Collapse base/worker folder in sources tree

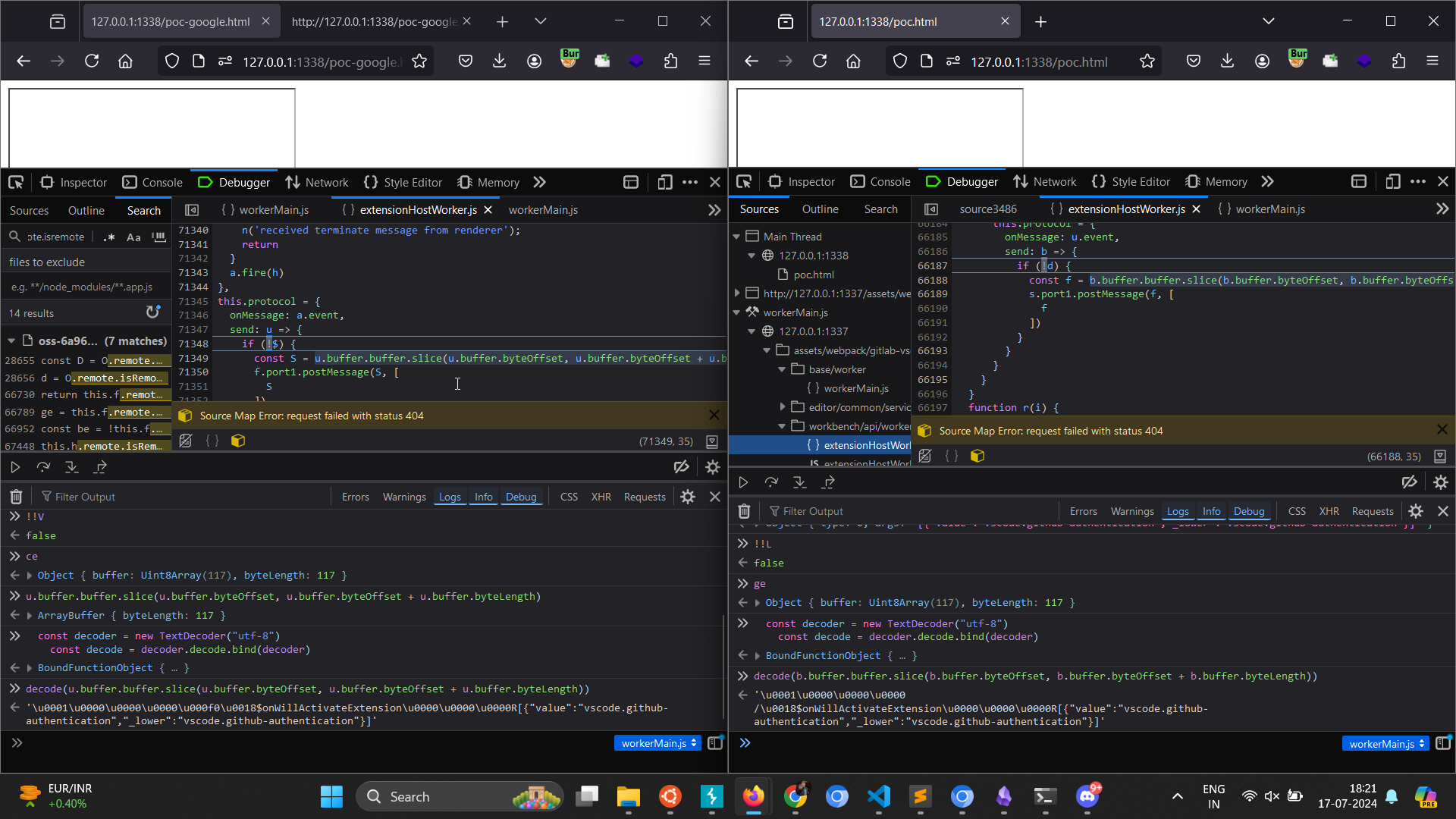(x=782, y=369)
